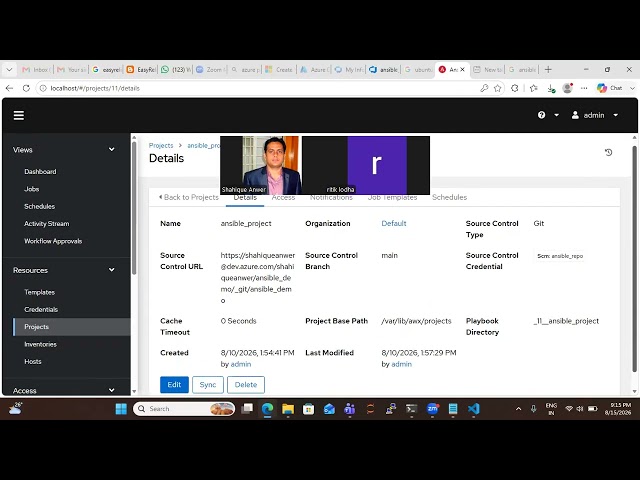
Task: Open browser downloads icon
Action: point(551,88)
